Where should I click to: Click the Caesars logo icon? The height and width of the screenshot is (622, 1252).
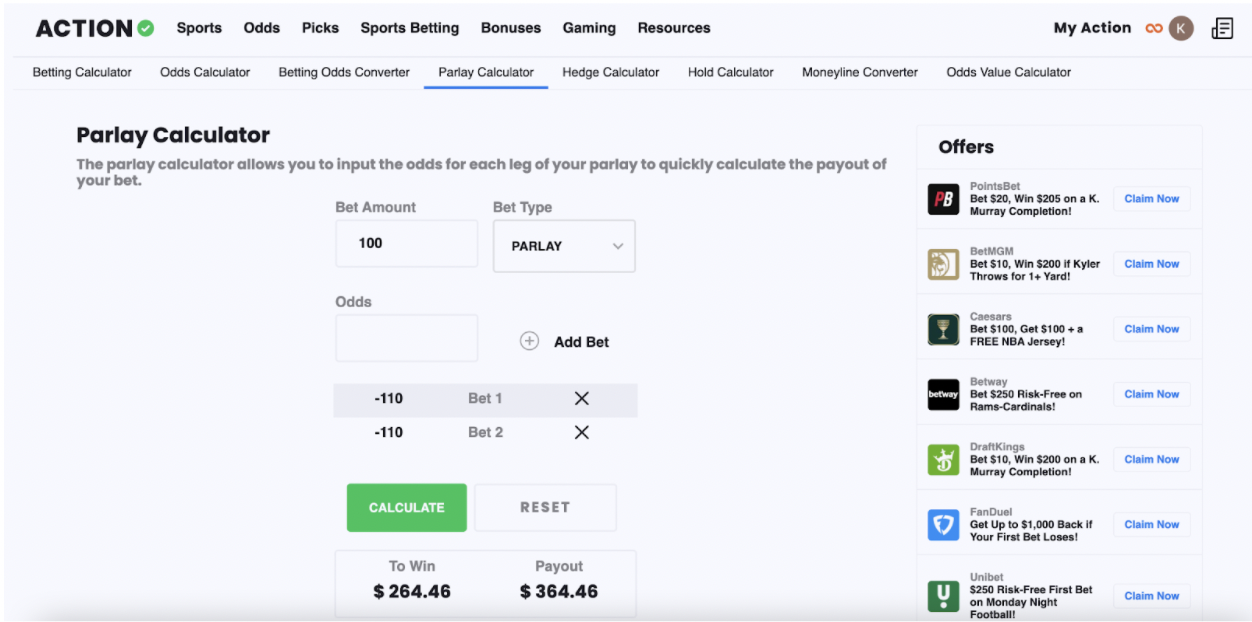[943, 329]
